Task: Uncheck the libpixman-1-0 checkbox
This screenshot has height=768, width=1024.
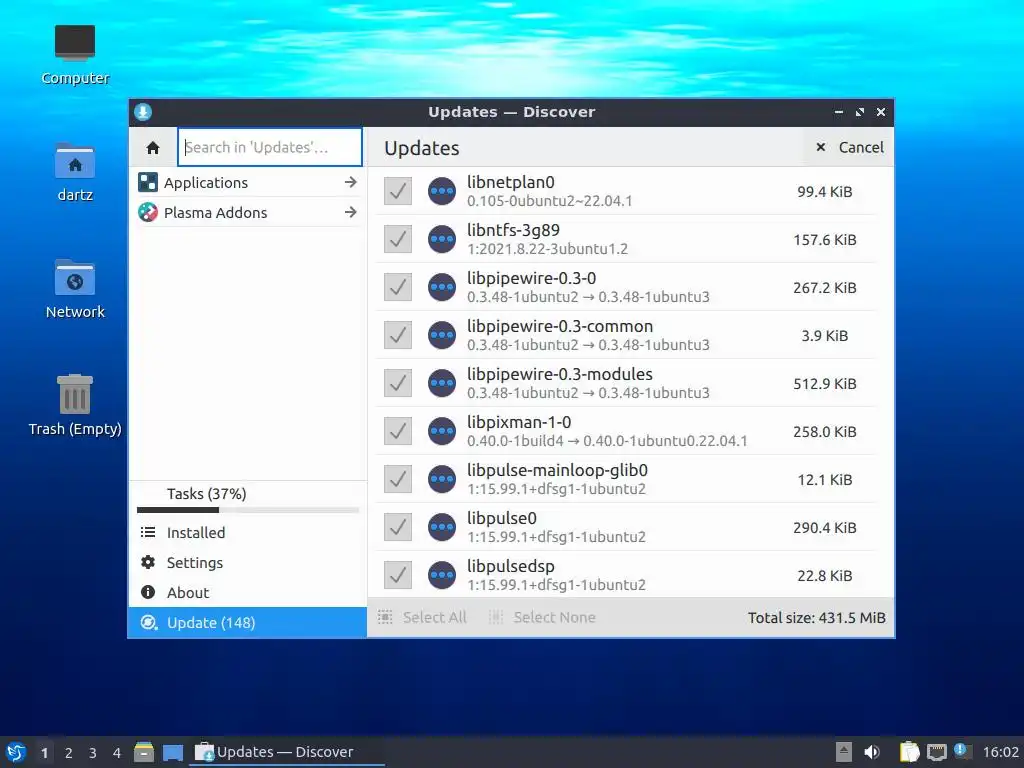Action: tap(398, 431)
